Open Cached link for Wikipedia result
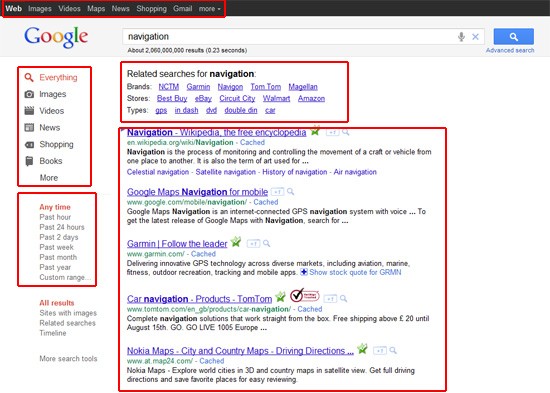The width and height of the screenshot is (550, 393). (x=252, y=142)
